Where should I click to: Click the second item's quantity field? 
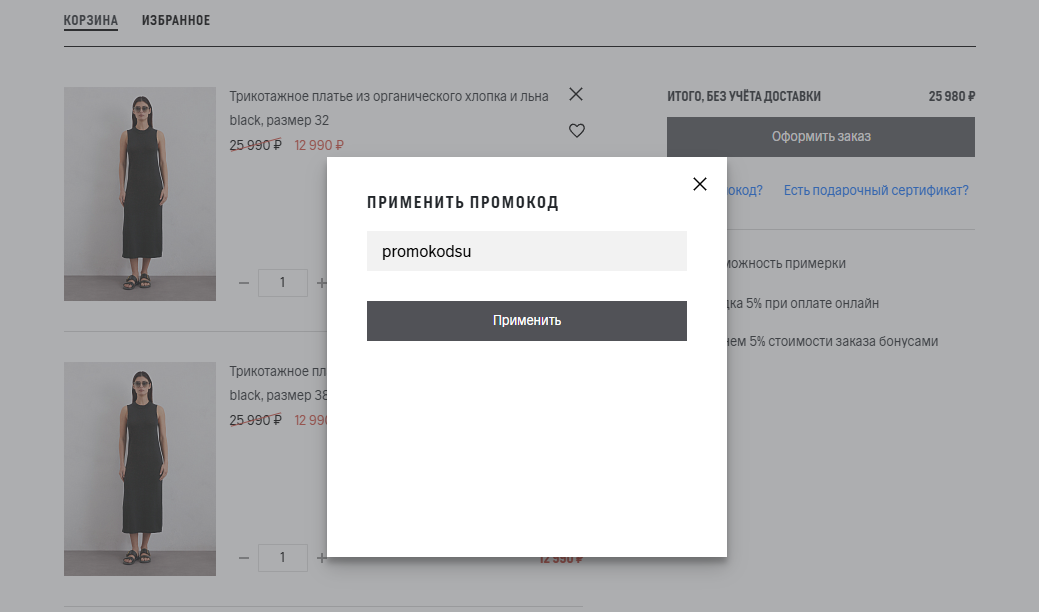tap(282, 557)
